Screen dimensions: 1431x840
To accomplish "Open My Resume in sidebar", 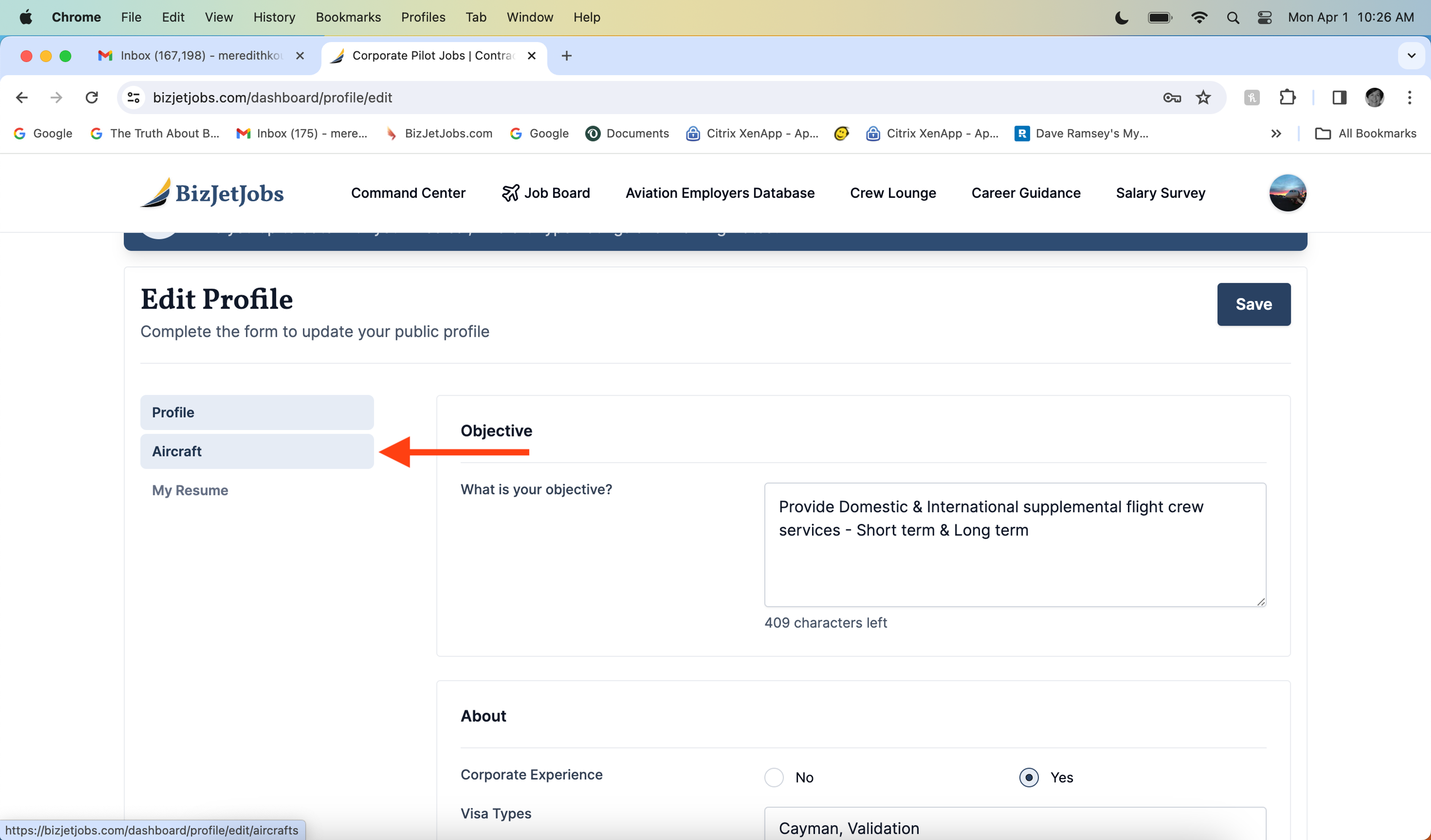I will pos(190,490).
